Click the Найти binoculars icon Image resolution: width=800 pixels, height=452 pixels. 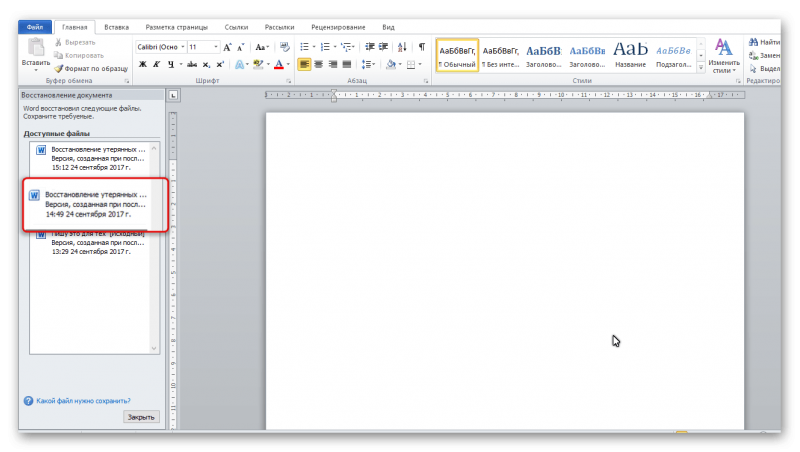(754, 42)
